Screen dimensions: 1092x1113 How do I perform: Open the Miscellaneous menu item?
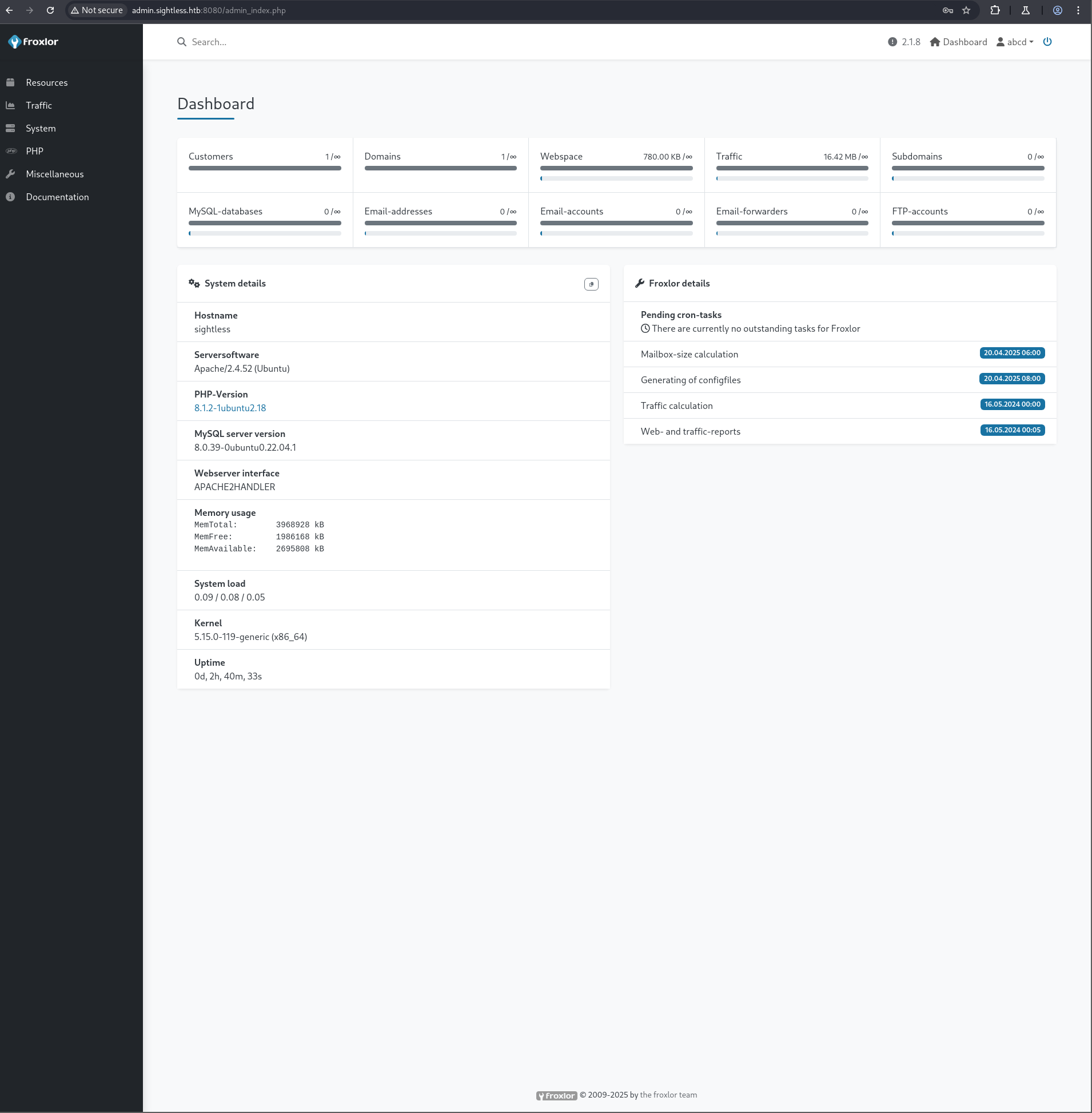point(54,174)
